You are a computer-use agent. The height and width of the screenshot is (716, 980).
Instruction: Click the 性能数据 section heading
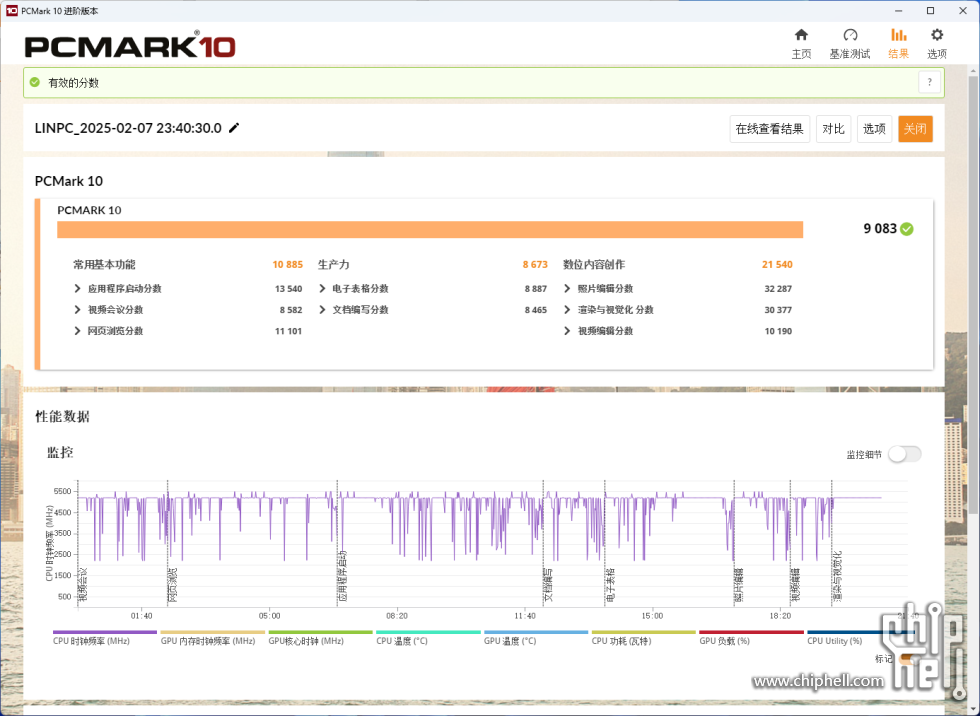(x=62, y=417)
